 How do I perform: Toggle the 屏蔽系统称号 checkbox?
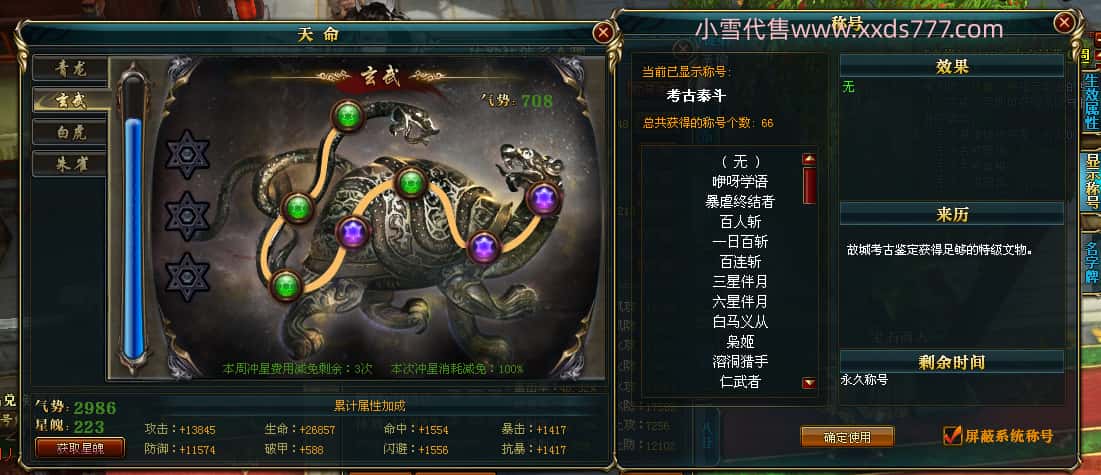click(x=952, y=436)
